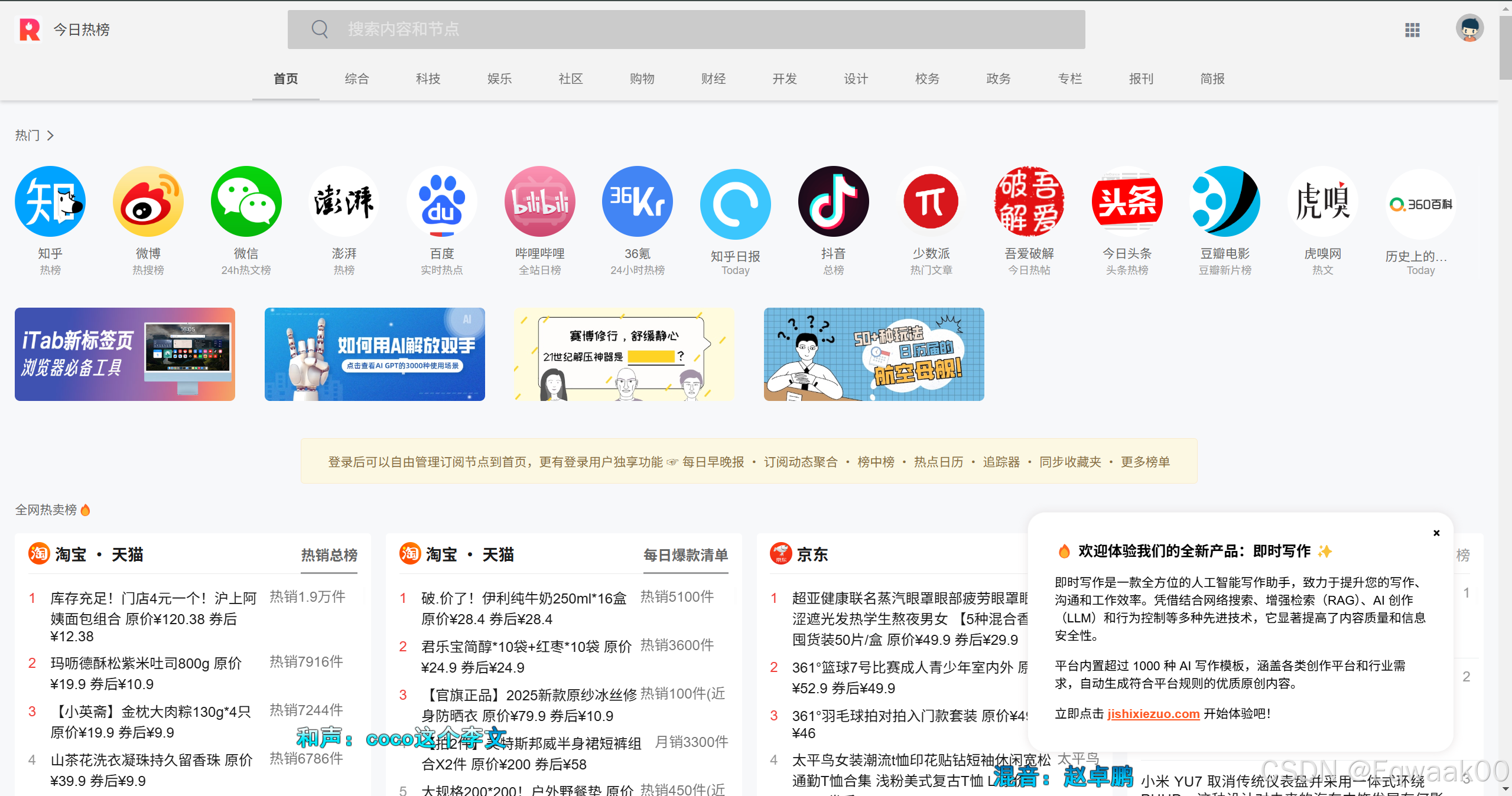1512x796 pixels.
Task: Open the Weibo 微博 hot search icon
Action: pos(148,202)
